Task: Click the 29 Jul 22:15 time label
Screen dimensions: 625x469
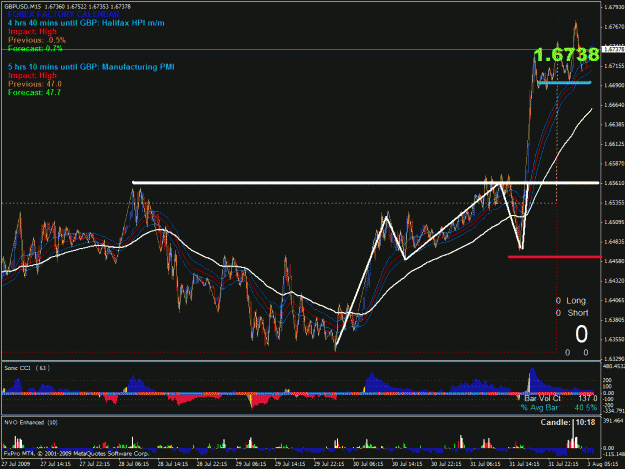Action: [x=329, y=464]
